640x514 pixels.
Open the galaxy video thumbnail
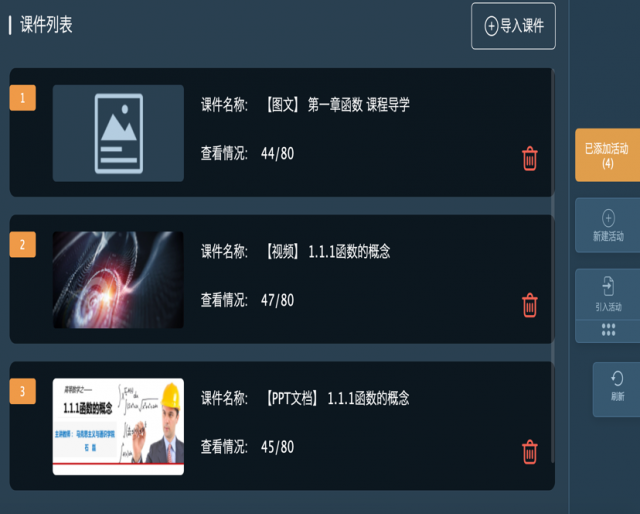point(118,280)
